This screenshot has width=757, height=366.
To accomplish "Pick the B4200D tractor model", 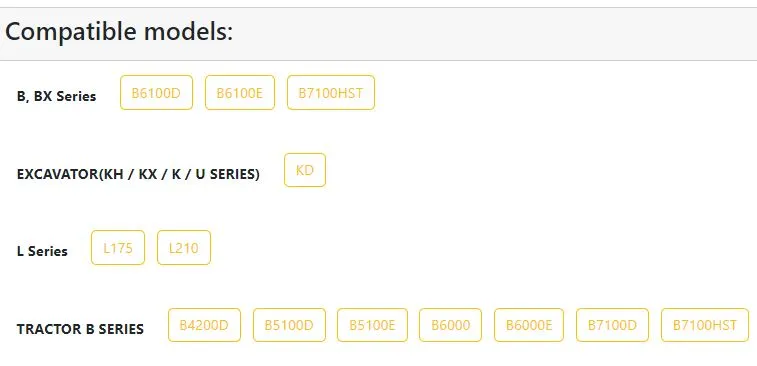I will [204, 325].
